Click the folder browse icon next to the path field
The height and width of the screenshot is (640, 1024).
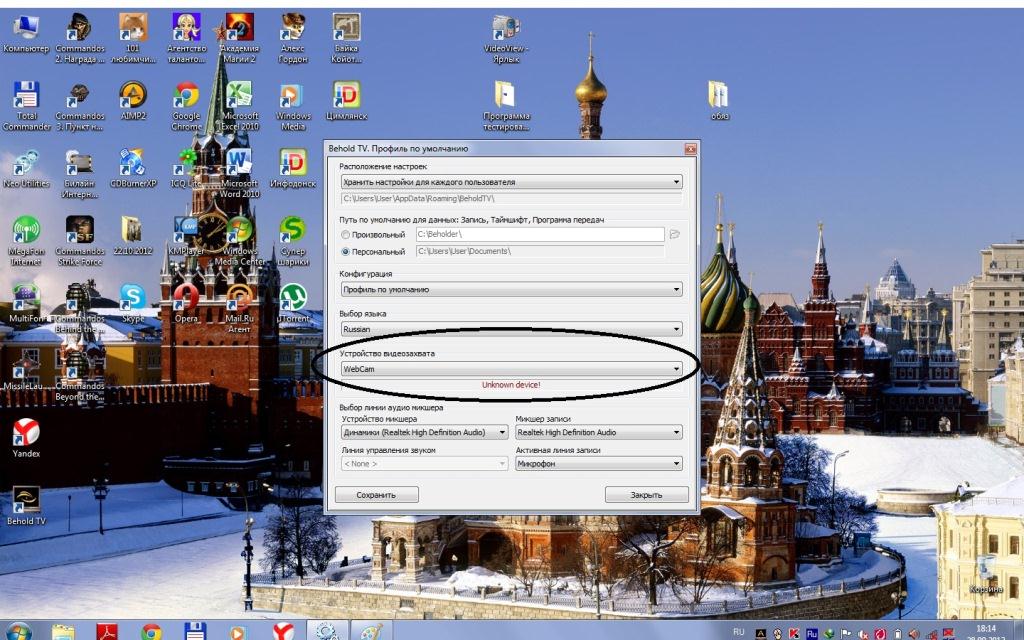tap(673, 234)
